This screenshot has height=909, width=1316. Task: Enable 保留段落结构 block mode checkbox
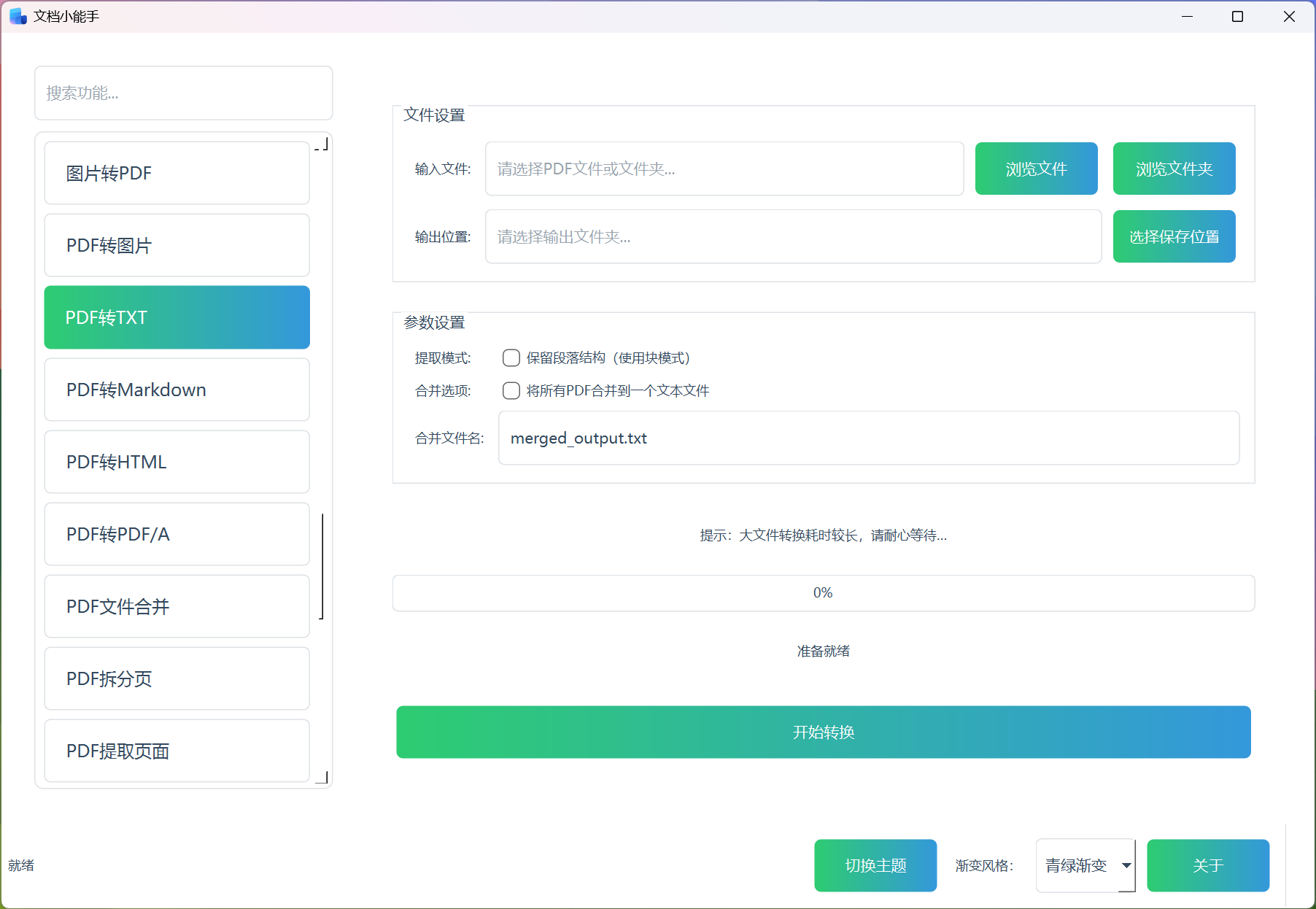click(511, 357)
